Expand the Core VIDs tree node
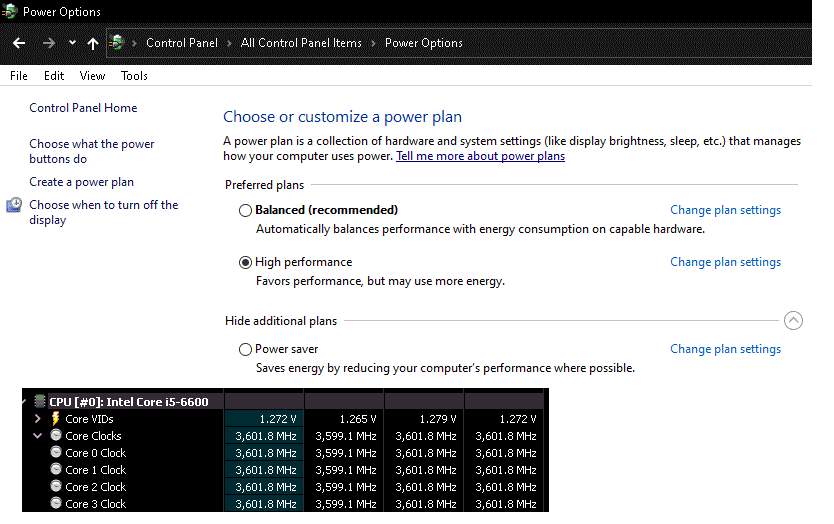 pyautogui.click(x=38, y=419)
